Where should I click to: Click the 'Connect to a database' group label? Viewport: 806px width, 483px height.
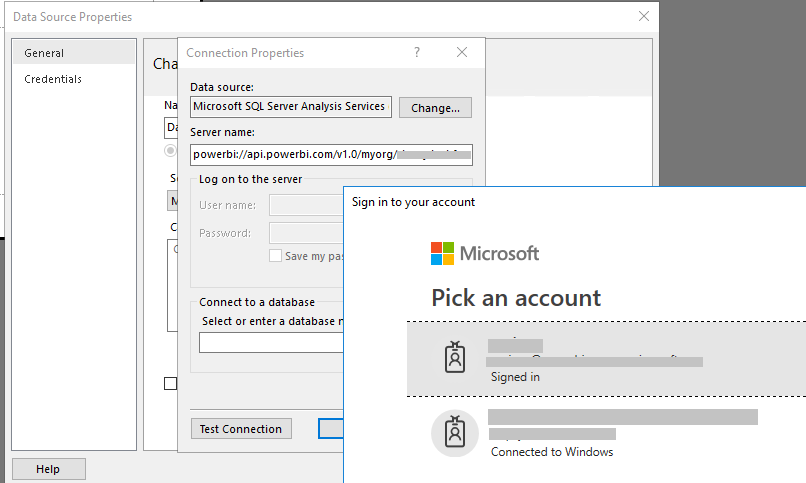point(257,302)
